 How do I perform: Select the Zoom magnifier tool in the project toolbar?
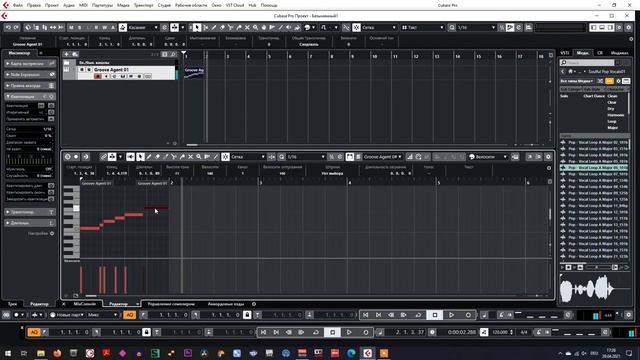pyautogui.click(x=255, y=27)
